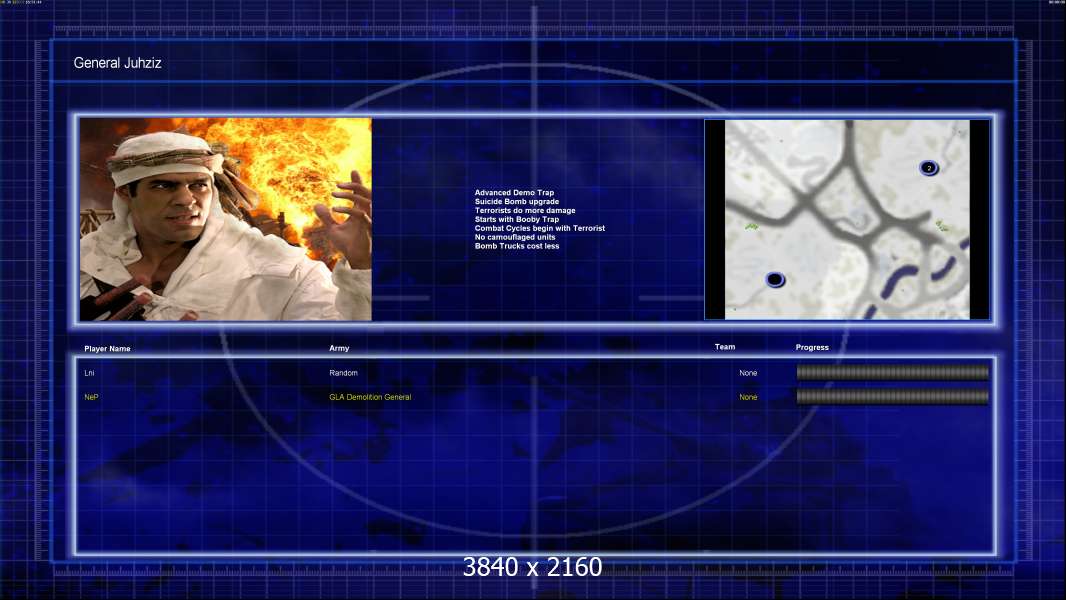Click GLA Demolition General army entry

[370, 397]
